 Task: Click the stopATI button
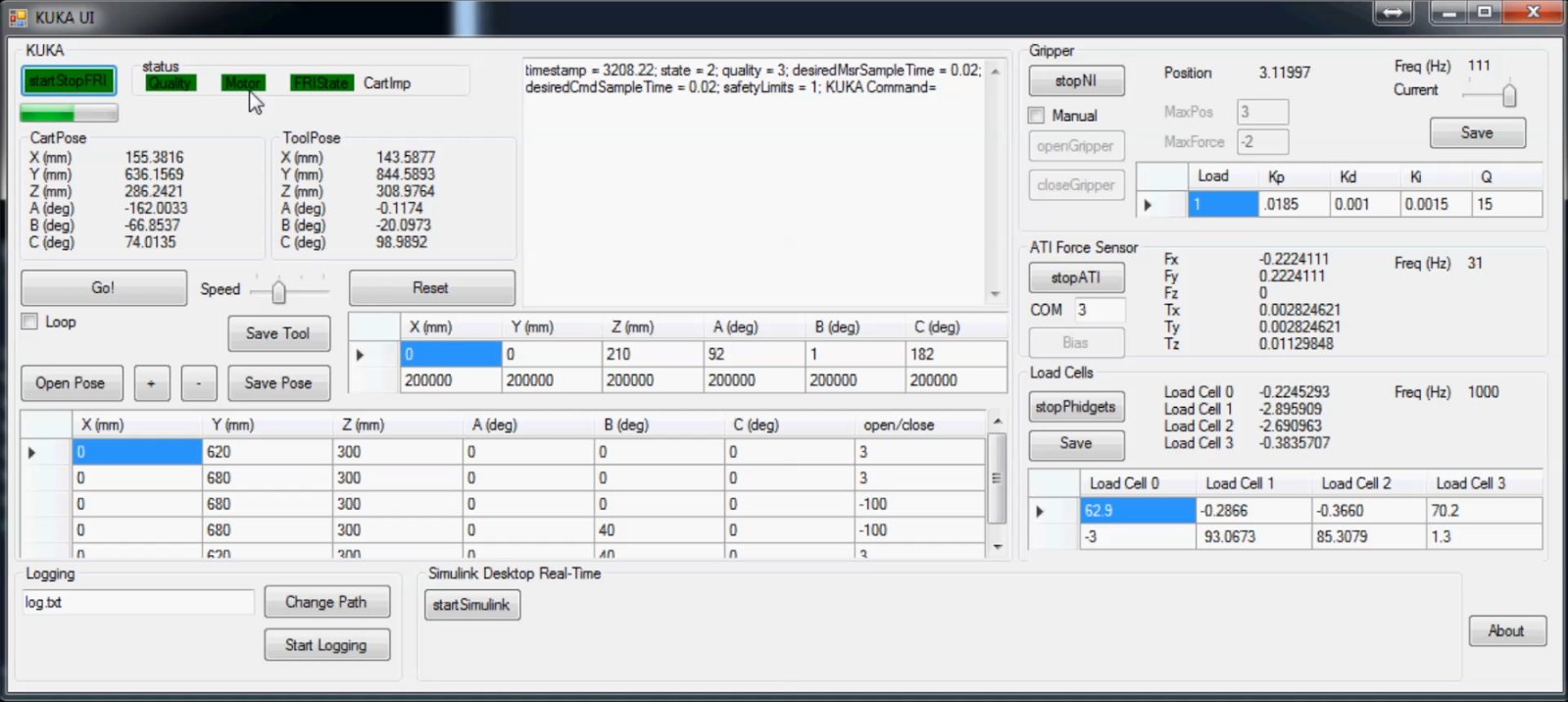click(1076, 277)
